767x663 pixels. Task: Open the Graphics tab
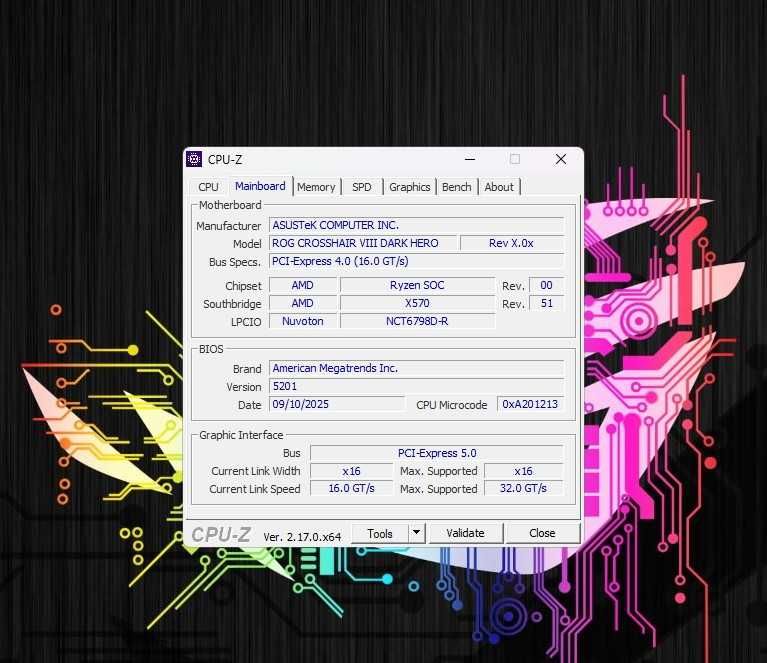[410, 187]
